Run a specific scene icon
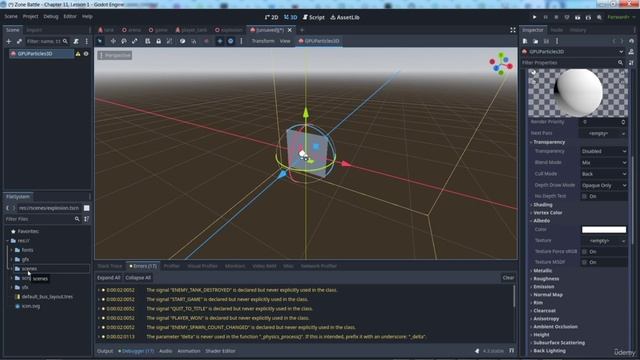 click(588, 17)
